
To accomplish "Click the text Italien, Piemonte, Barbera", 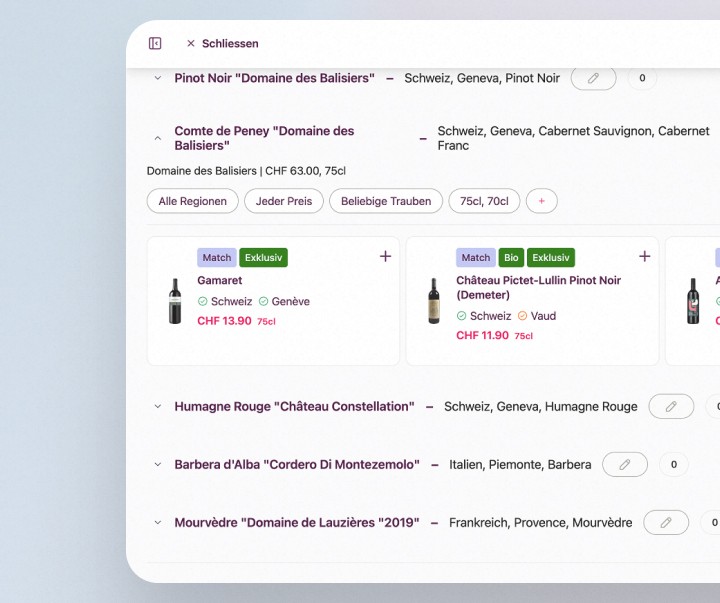I will click(520, 464).
